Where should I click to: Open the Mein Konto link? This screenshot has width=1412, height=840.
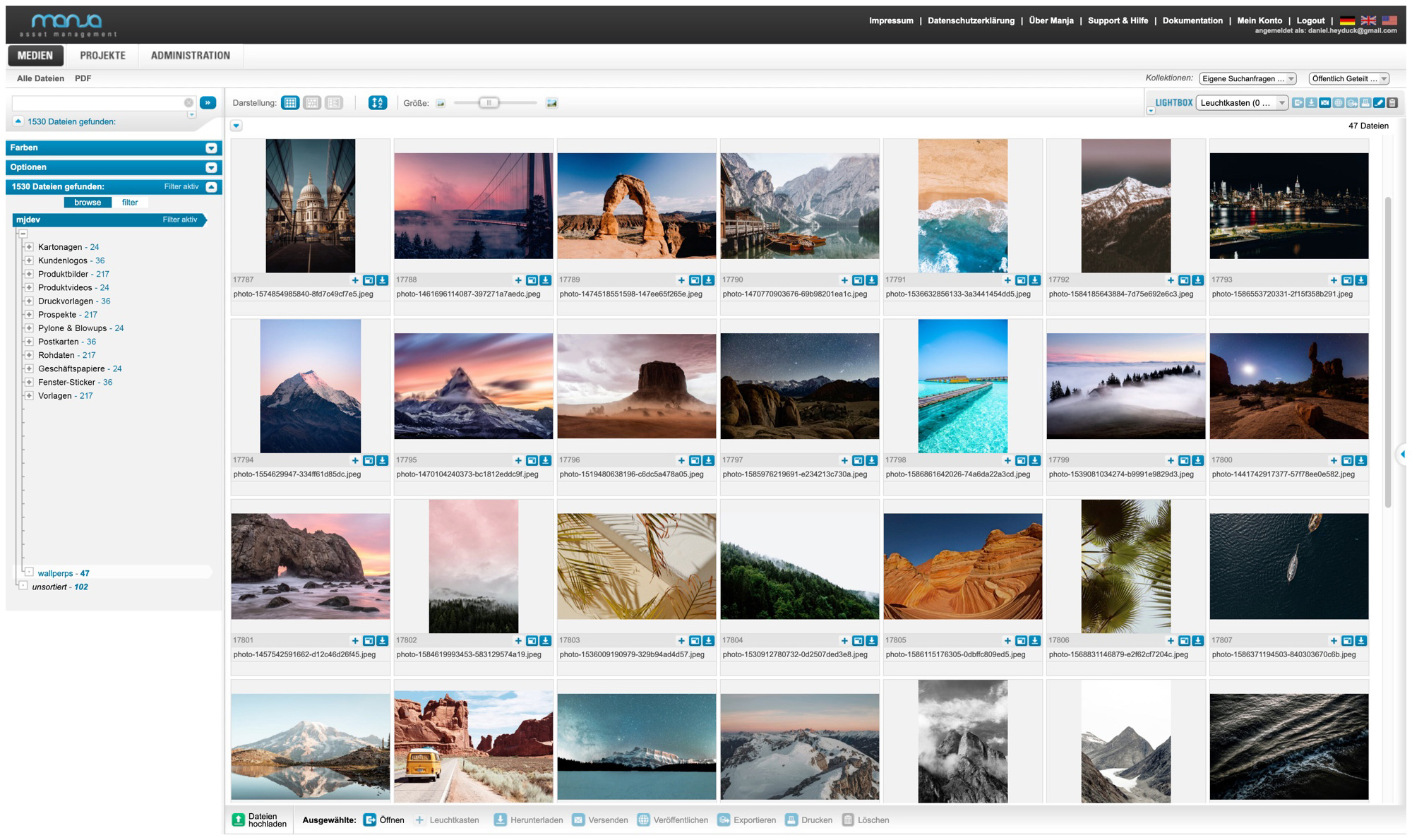[1260, 20]
